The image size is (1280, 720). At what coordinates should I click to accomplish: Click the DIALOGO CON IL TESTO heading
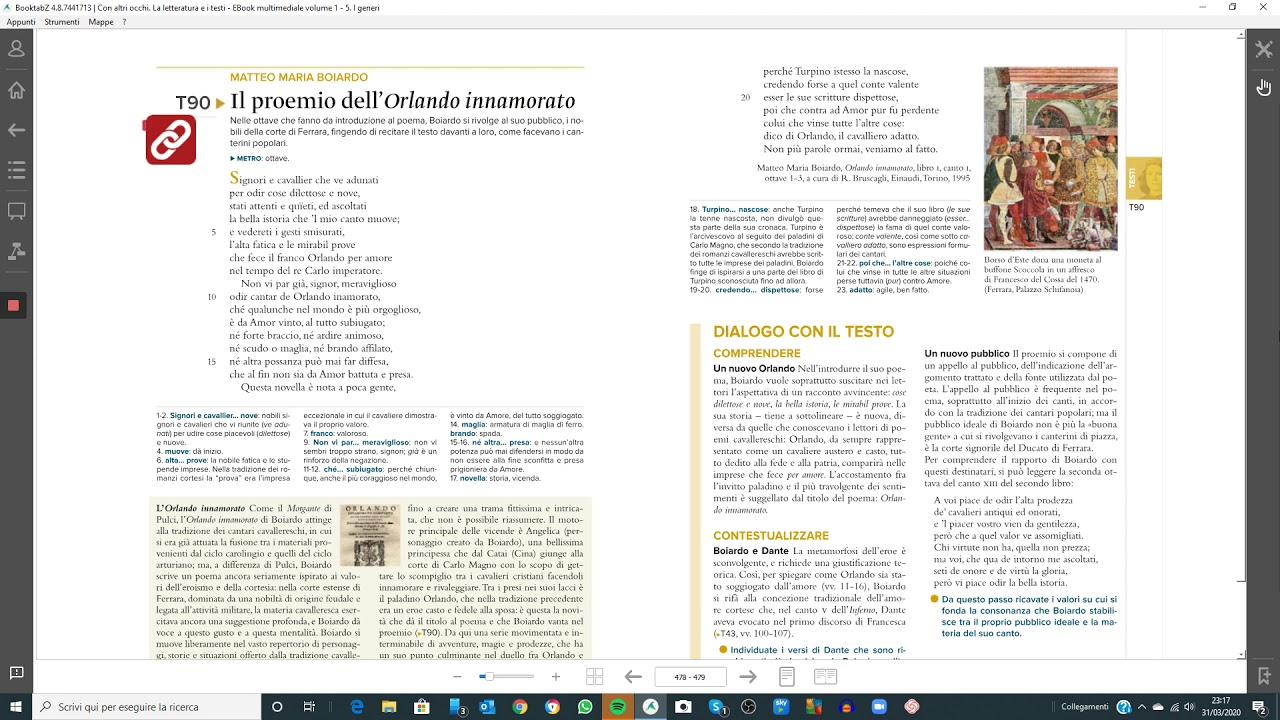pos(803,332)
